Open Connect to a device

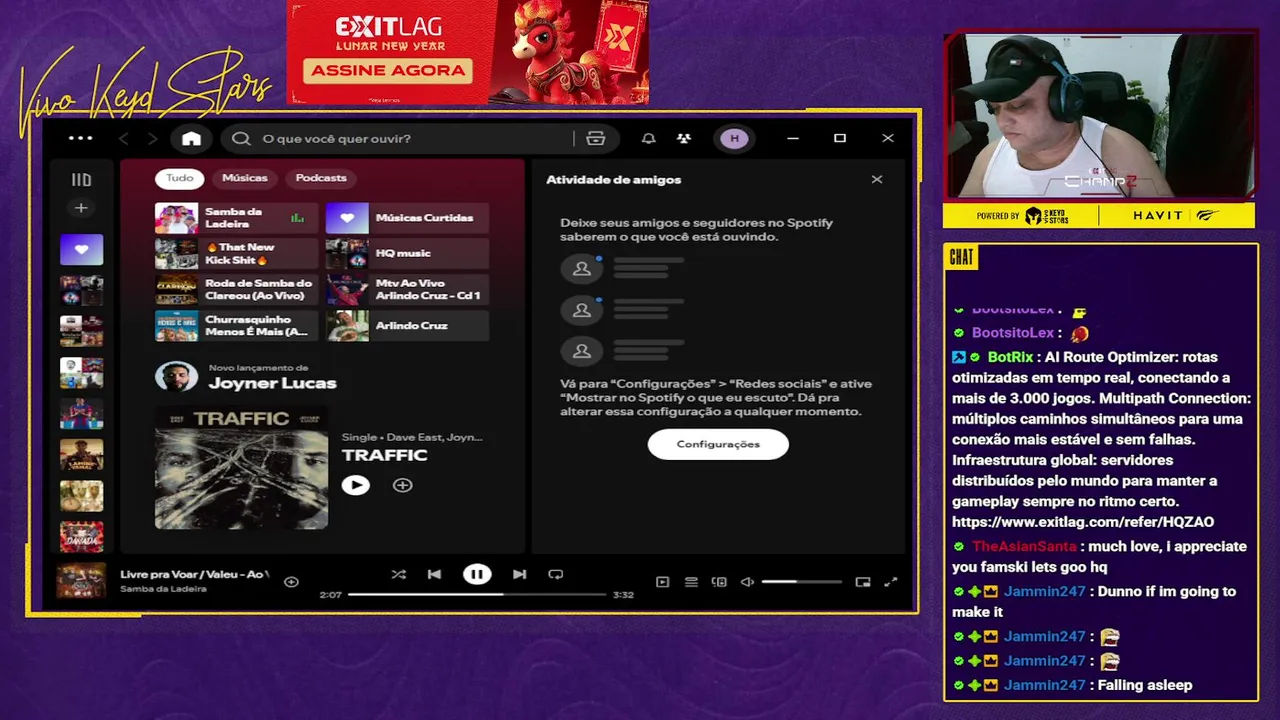click(718, 582)
